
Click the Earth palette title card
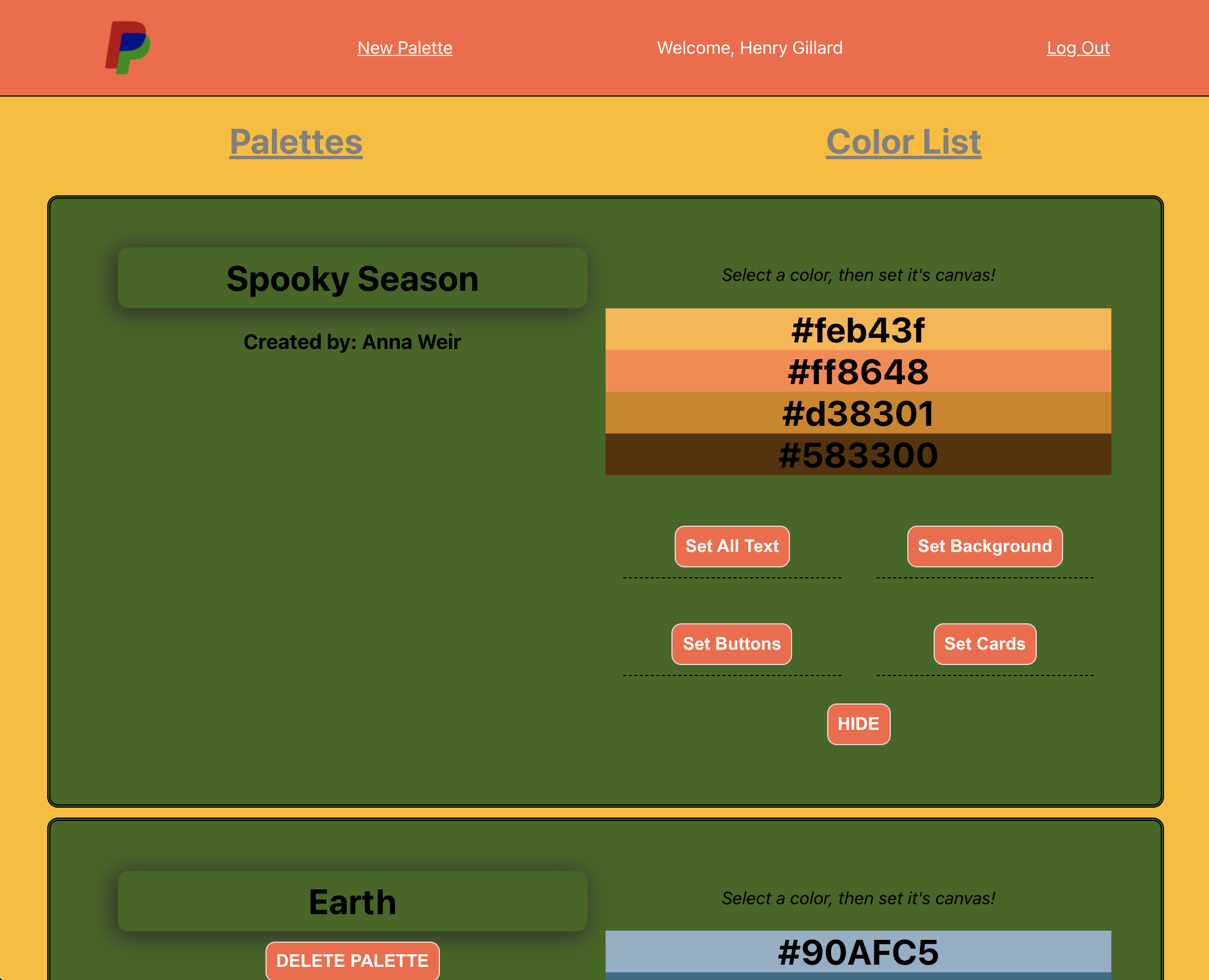pos(352,902)
